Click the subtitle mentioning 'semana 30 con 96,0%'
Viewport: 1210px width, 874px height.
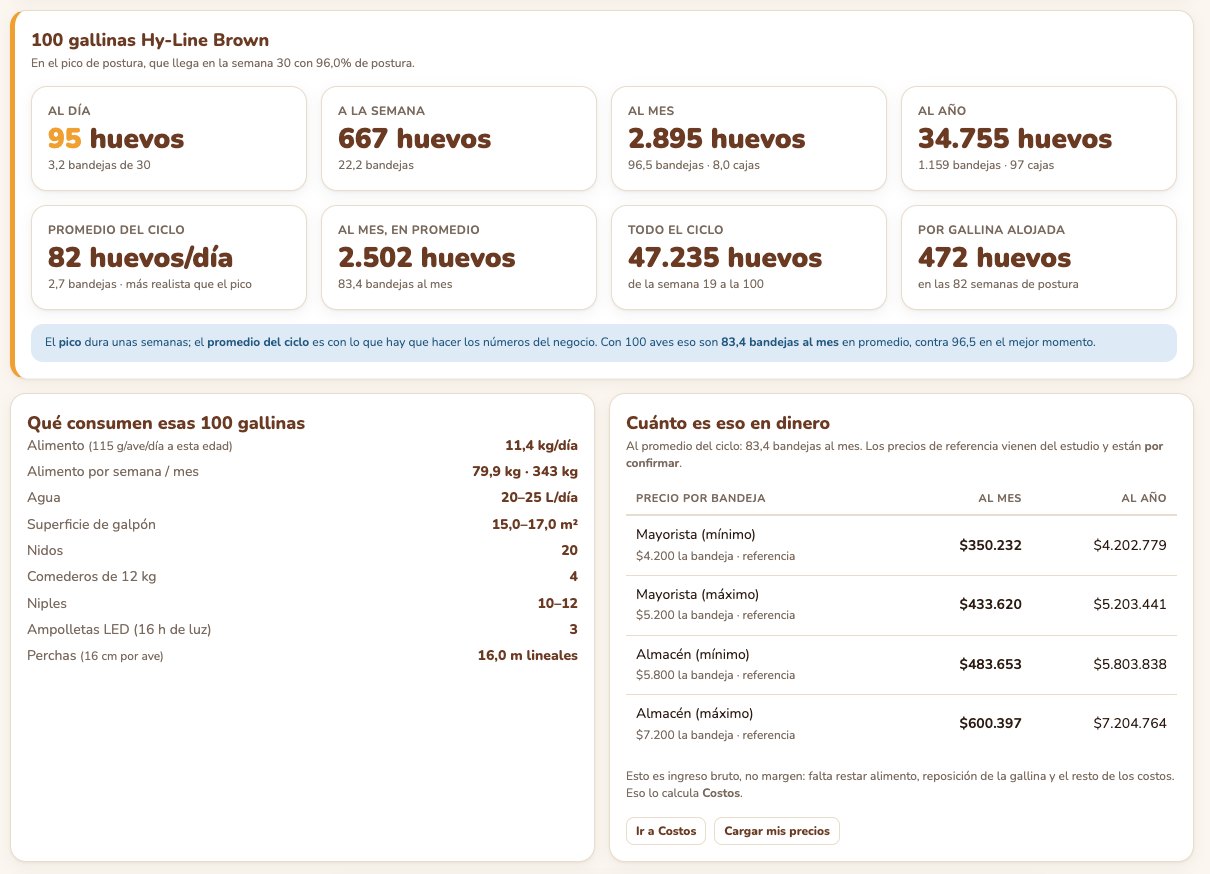[x=223, y=63]
